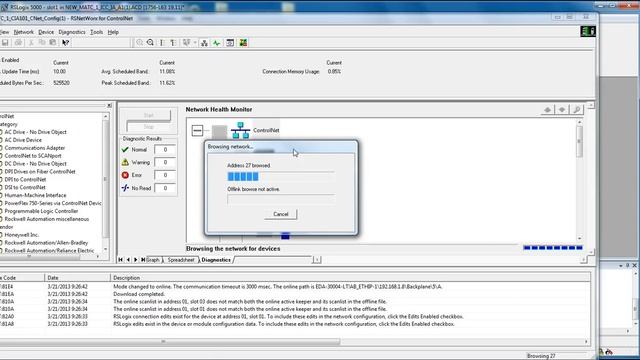Collapse the ControlNet tree node
The height and width of the screenshot is (360, 640).
coord(198,131)
